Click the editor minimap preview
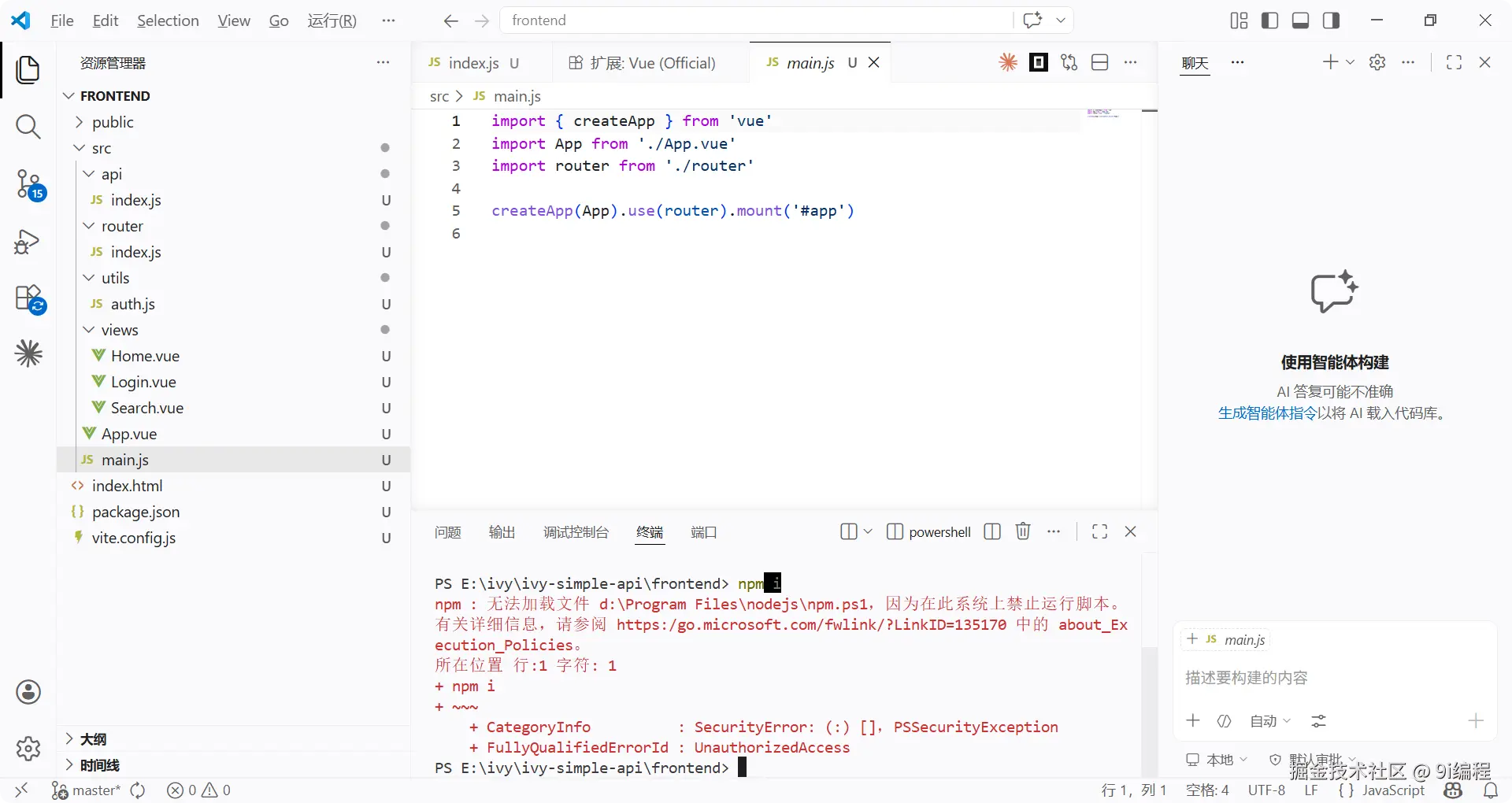This screenshot has width=1512, height=803. coord(1102,113)
